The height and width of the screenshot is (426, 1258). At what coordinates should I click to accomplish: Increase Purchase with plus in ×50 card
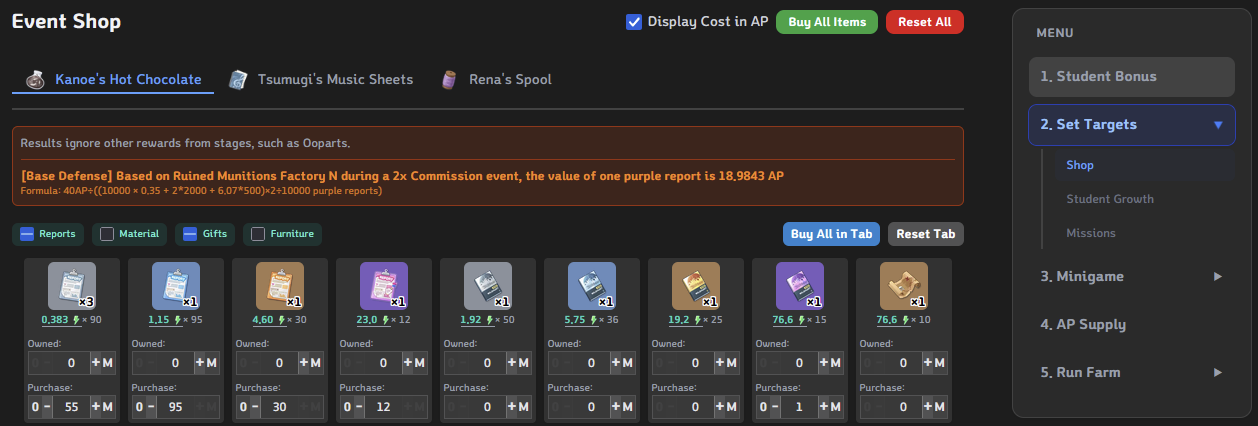coord(512,407)
